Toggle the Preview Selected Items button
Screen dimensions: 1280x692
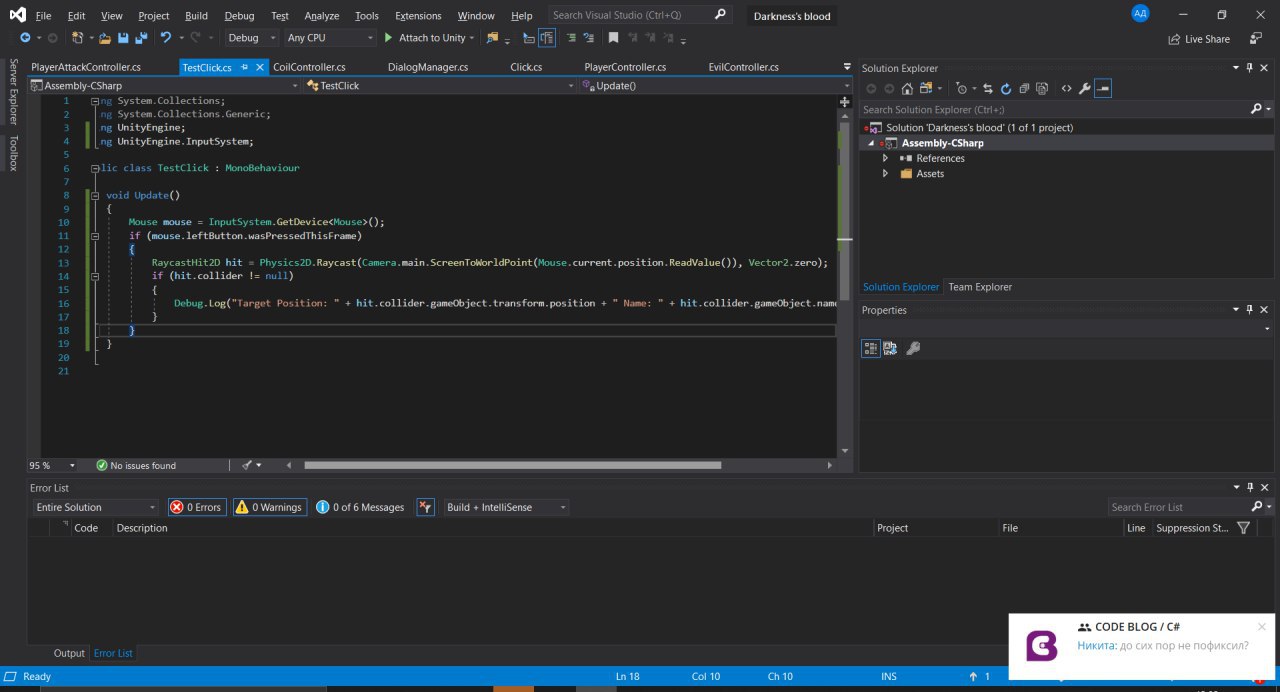tap(1103, 88)
